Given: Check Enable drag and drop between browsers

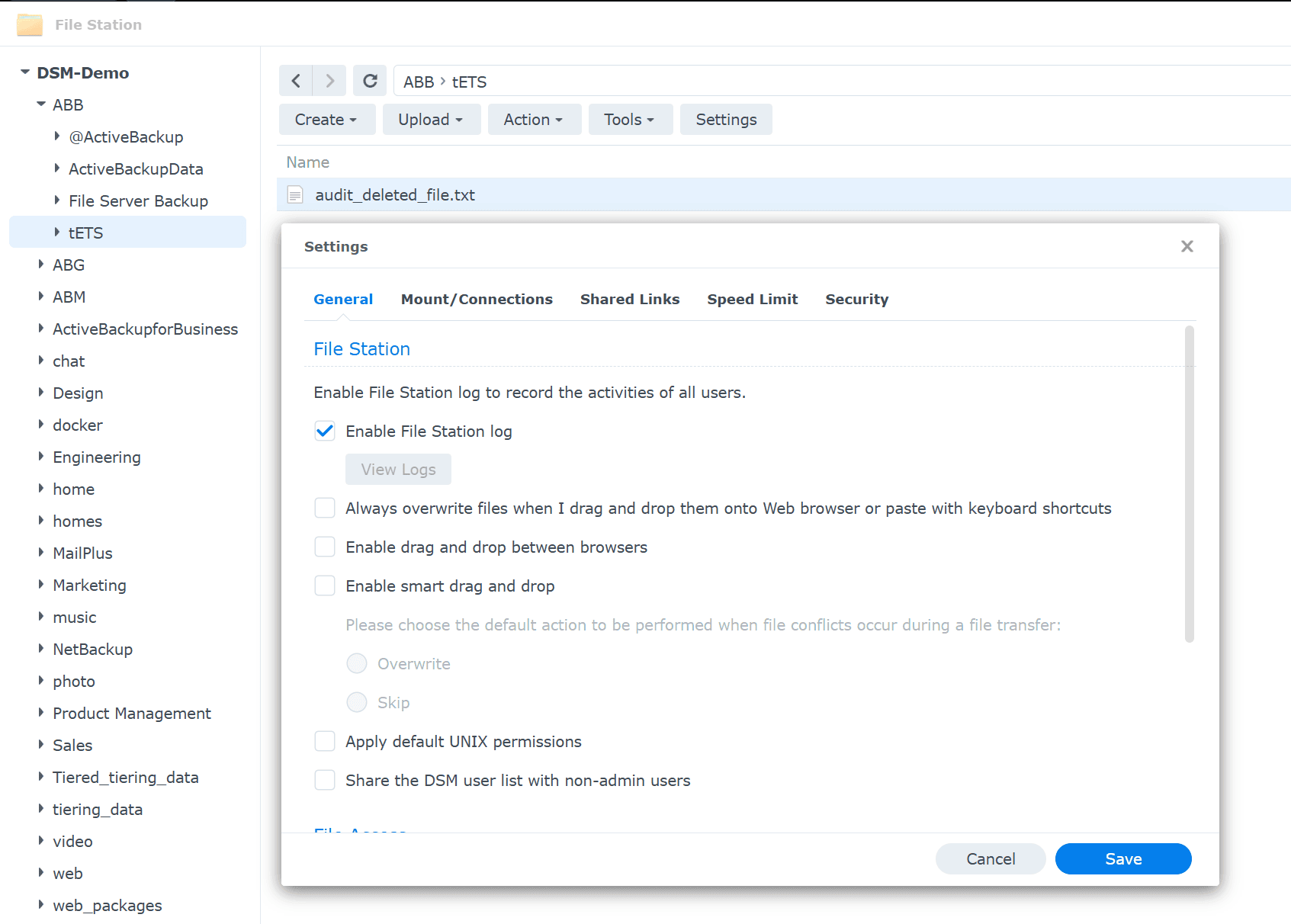Looking at the screenshot, I should click(x=325, y=547).
